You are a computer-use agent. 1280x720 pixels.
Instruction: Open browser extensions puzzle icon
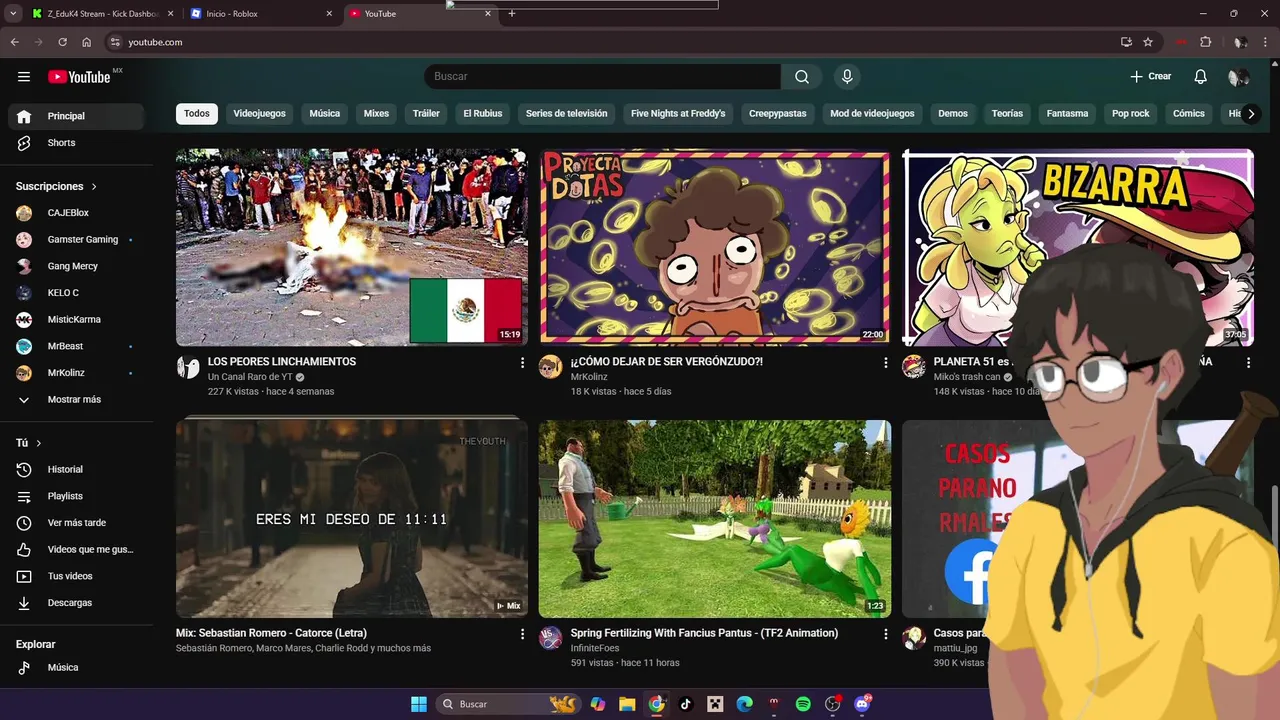[1206, 42]
